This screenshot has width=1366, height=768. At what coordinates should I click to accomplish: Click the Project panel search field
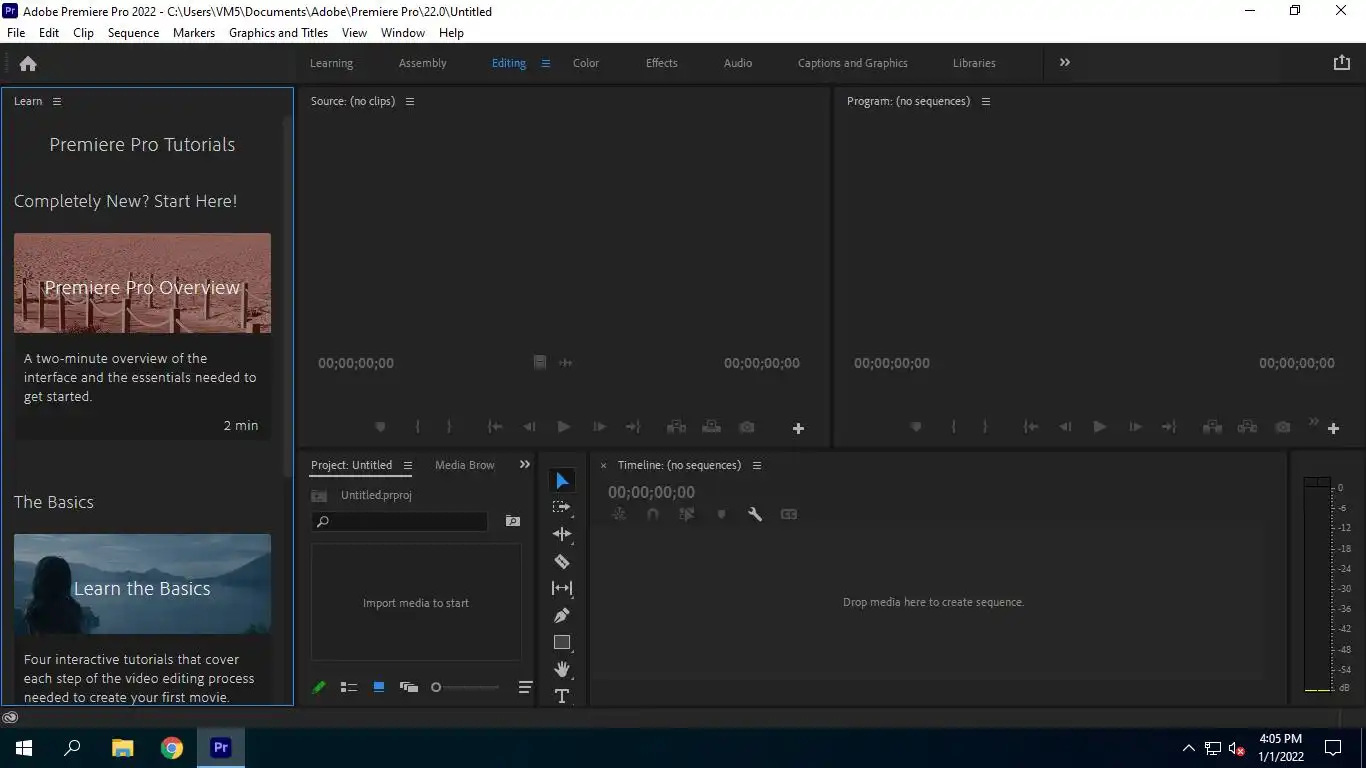[400, 521]
